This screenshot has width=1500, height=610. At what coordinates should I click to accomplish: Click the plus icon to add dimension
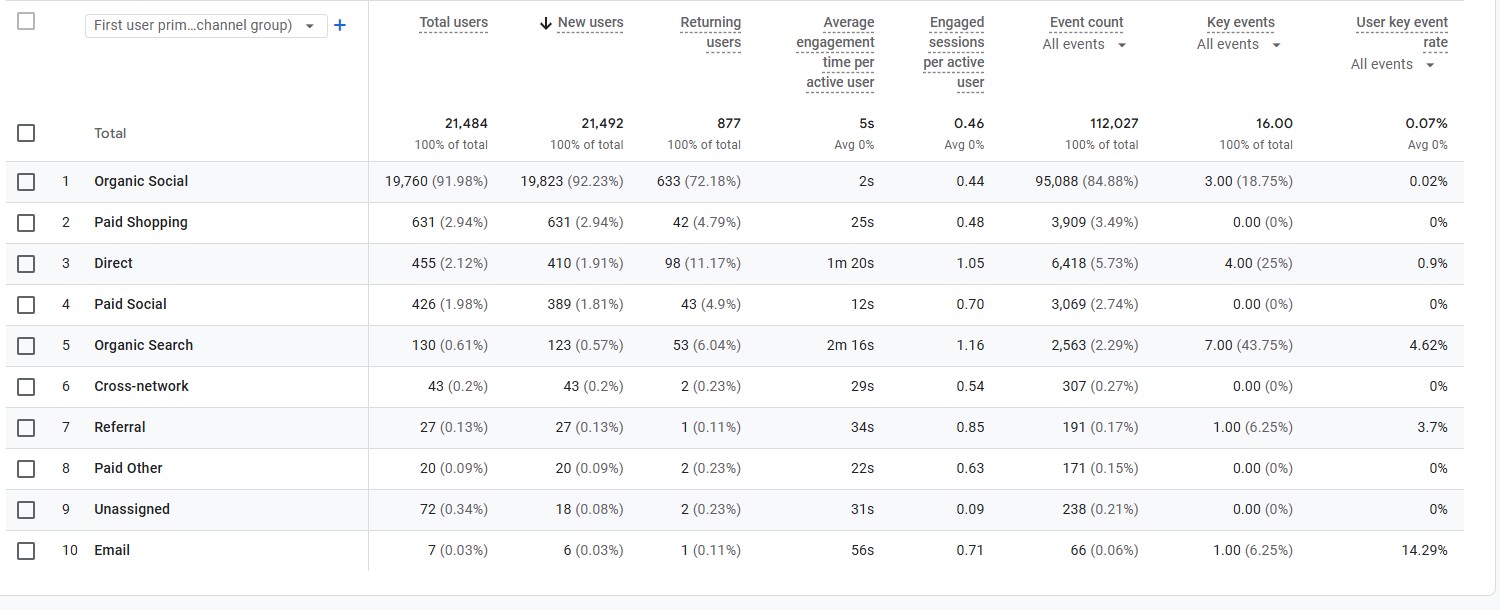pyautogui.click(x=340, y=25)
